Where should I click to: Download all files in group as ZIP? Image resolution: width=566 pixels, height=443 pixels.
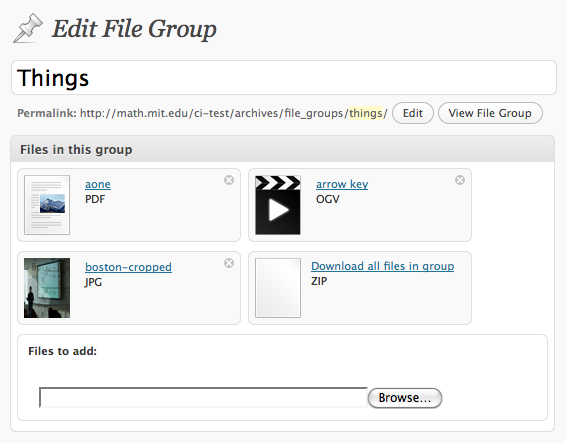[382, 266]
